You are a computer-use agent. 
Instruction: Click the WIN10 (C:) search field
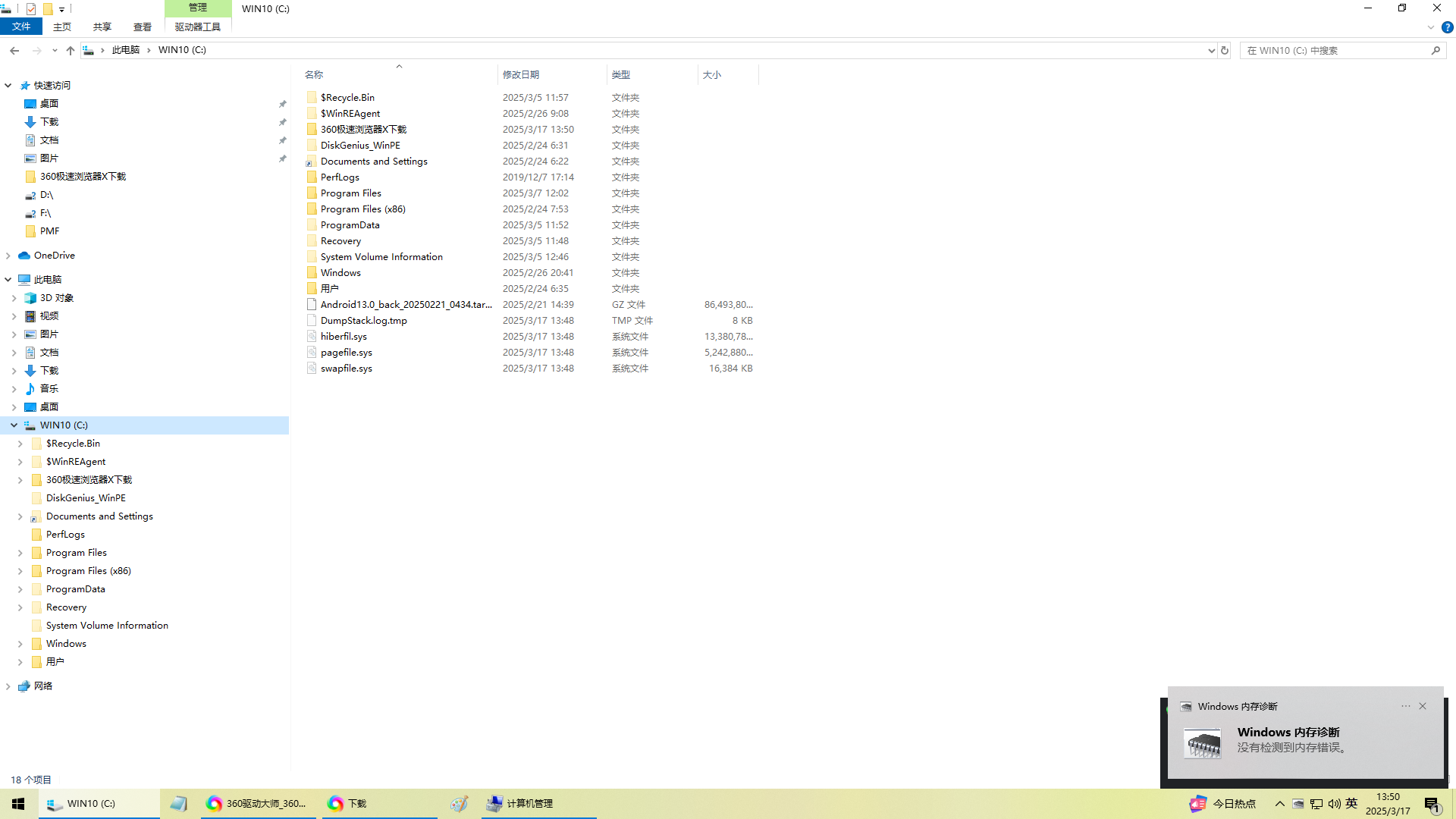tap(1335, 50)
